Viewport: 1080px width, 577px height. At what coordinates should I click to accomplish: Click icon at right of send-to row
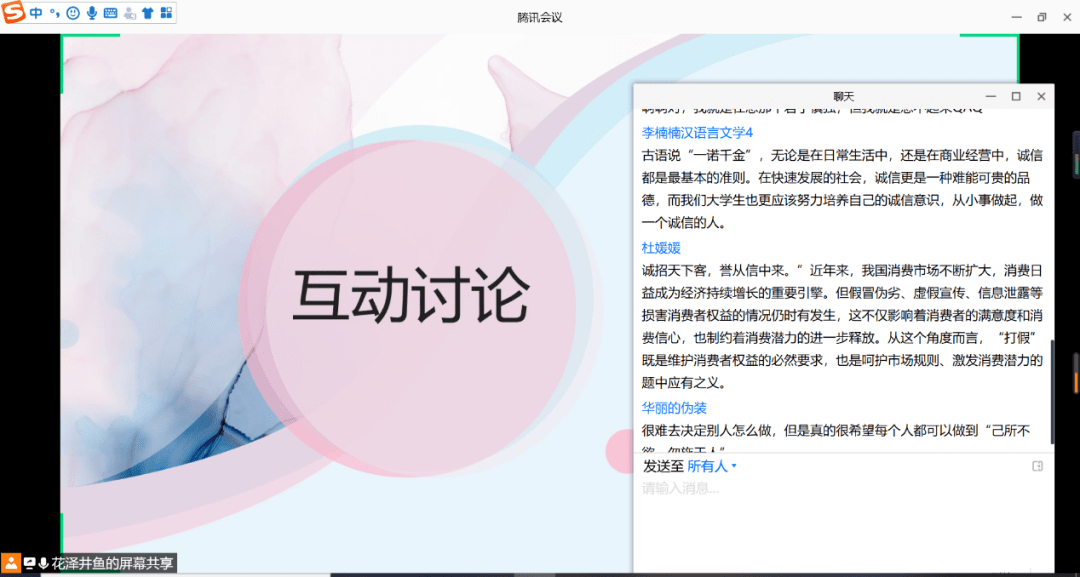click(1037, 466)
